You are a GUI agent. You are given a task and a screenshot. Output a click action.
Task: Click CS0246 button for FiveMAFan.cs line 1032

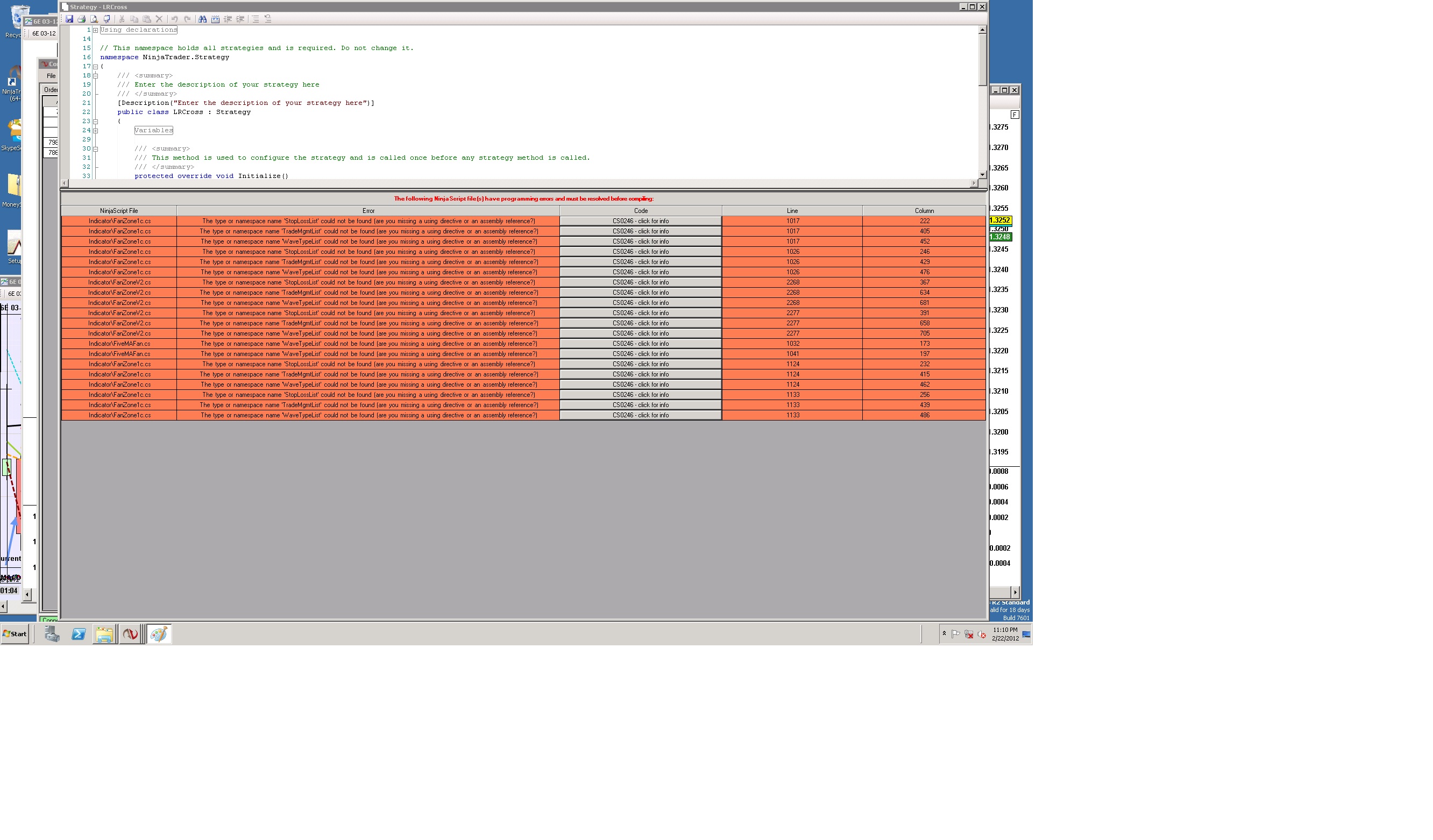[x=640, y=344]
